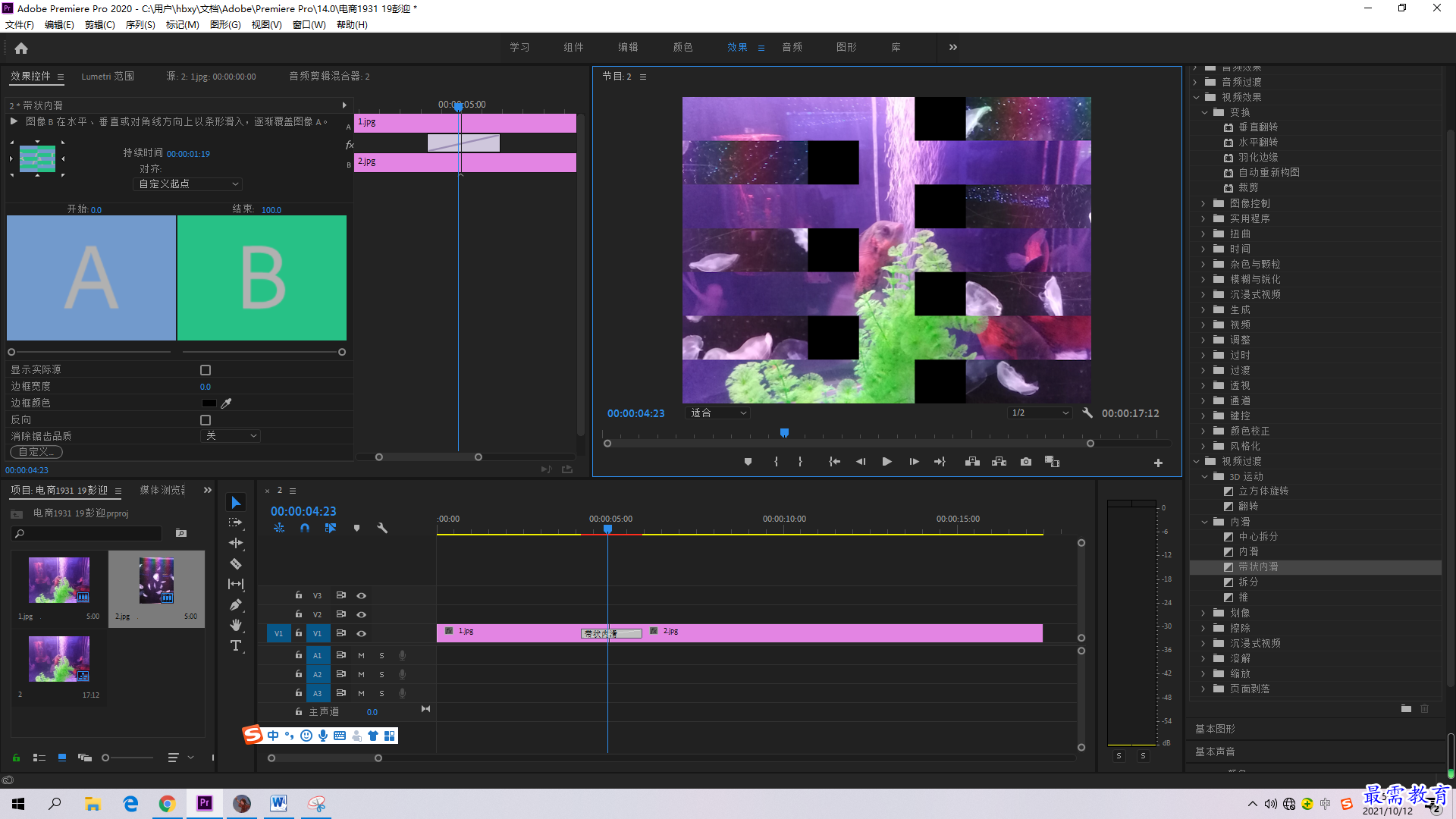Viewport: 1456px width, 819px height.
Task: Adjust the Start preview slider handle
Action: pos(11,352)
